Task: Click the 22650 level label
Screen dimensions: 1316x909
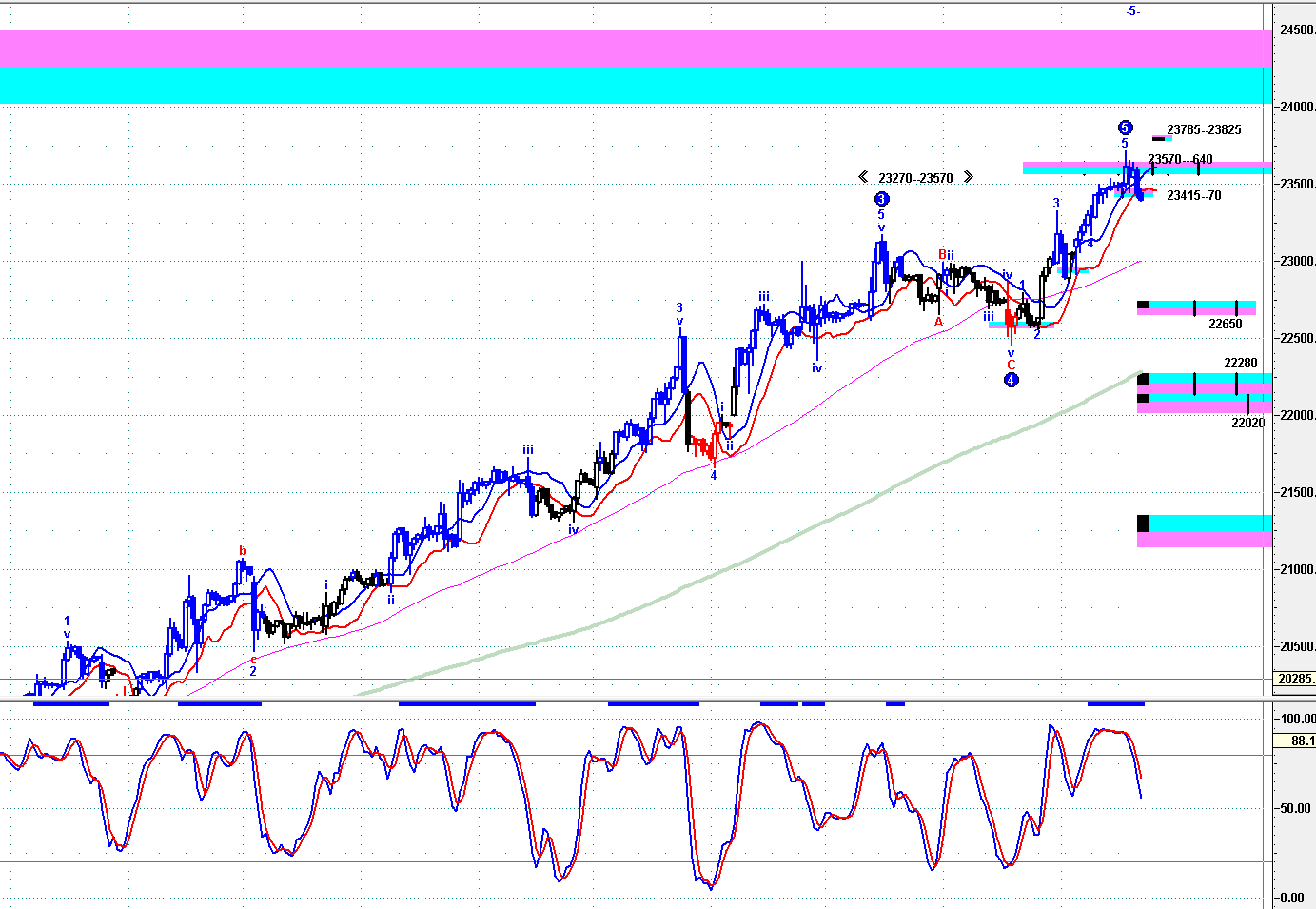Action: point(1225,324)
